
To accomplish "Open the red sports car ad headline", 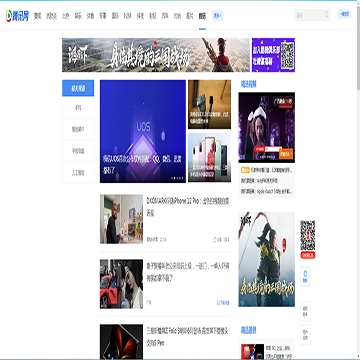I will click(x=188, y=272).
